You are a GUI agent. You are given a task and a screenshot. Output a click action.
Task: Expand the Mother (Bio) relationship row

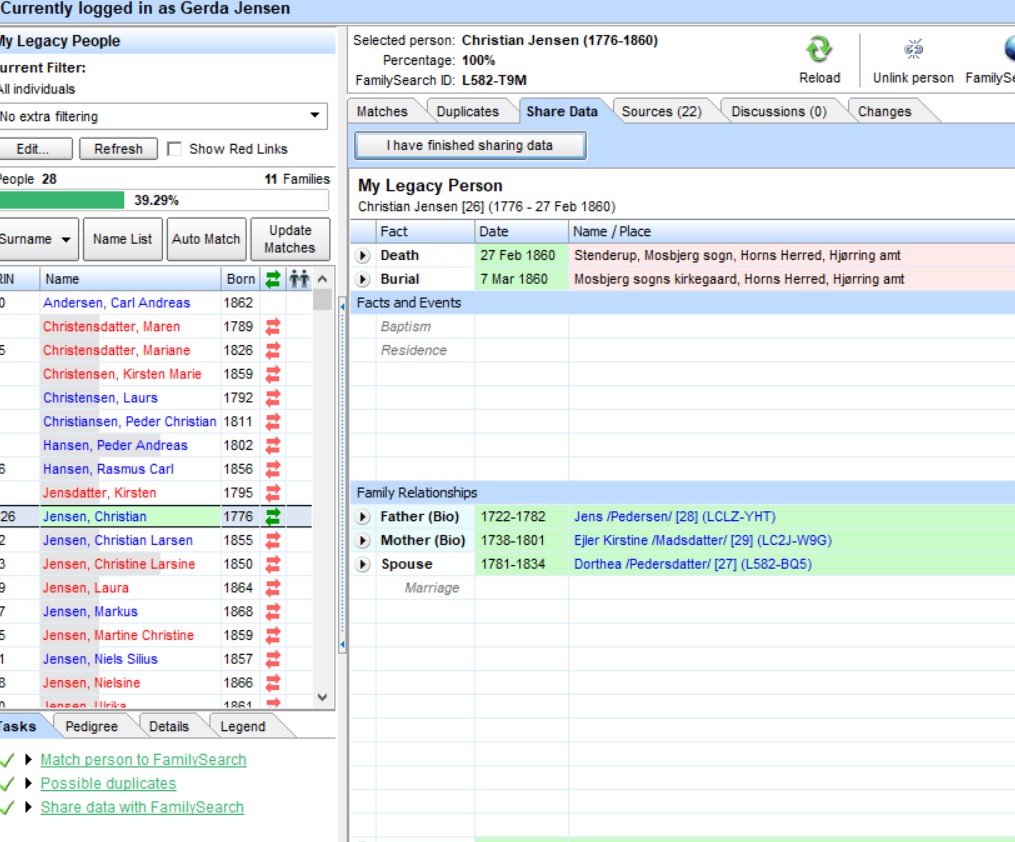tap(363, 540)
